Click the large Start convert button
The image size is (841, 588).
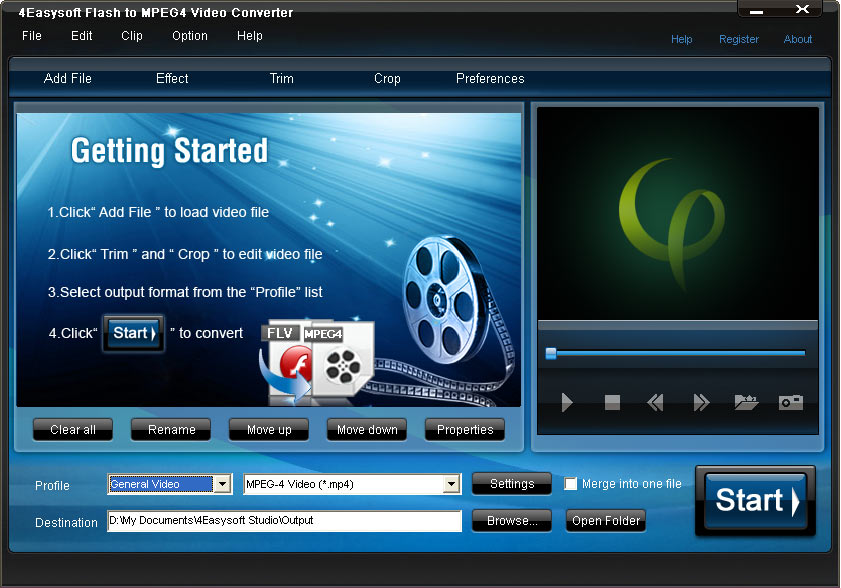[755, 501]
